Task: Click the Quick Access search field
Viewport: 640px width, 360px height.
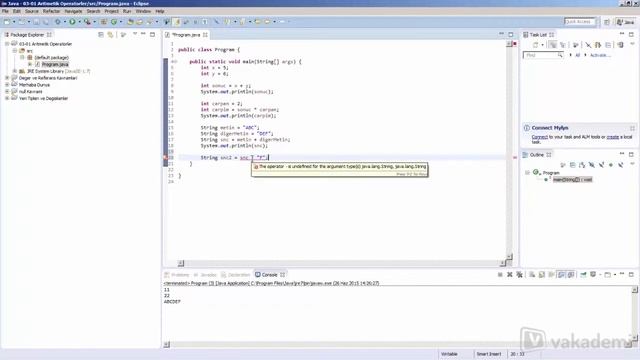Action: point(579,22)
